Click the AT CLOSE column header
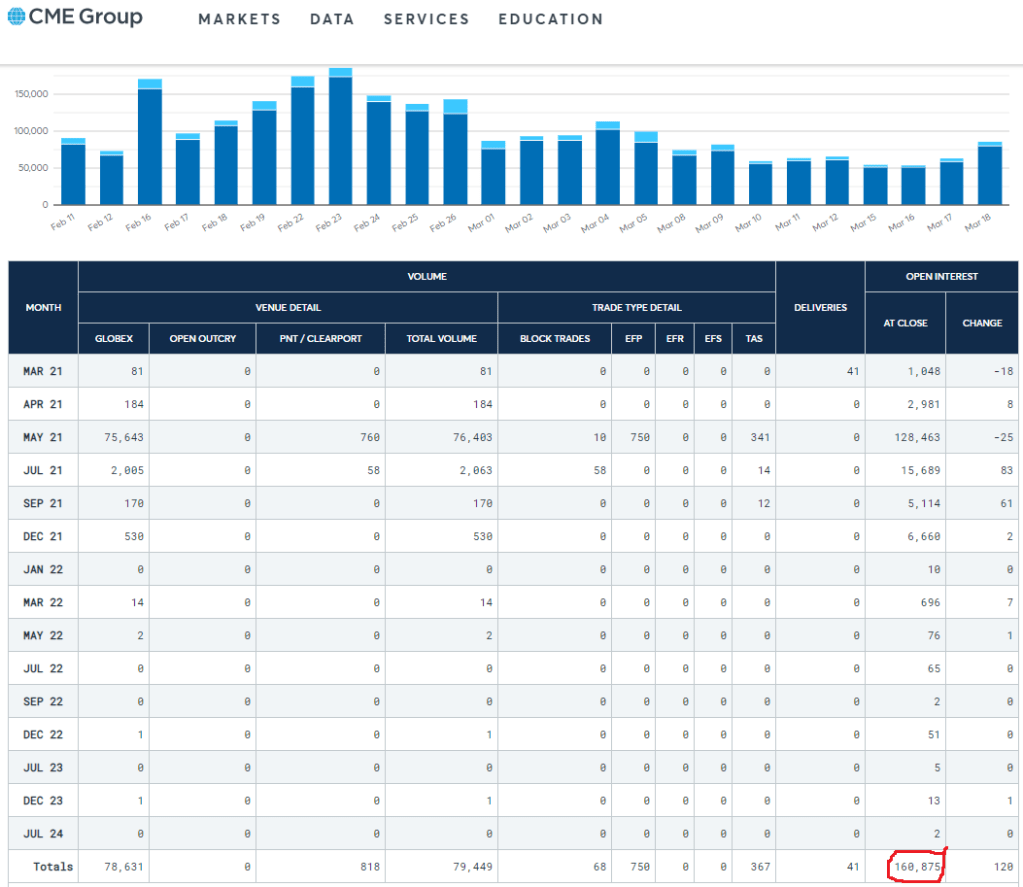 [905, 323]
